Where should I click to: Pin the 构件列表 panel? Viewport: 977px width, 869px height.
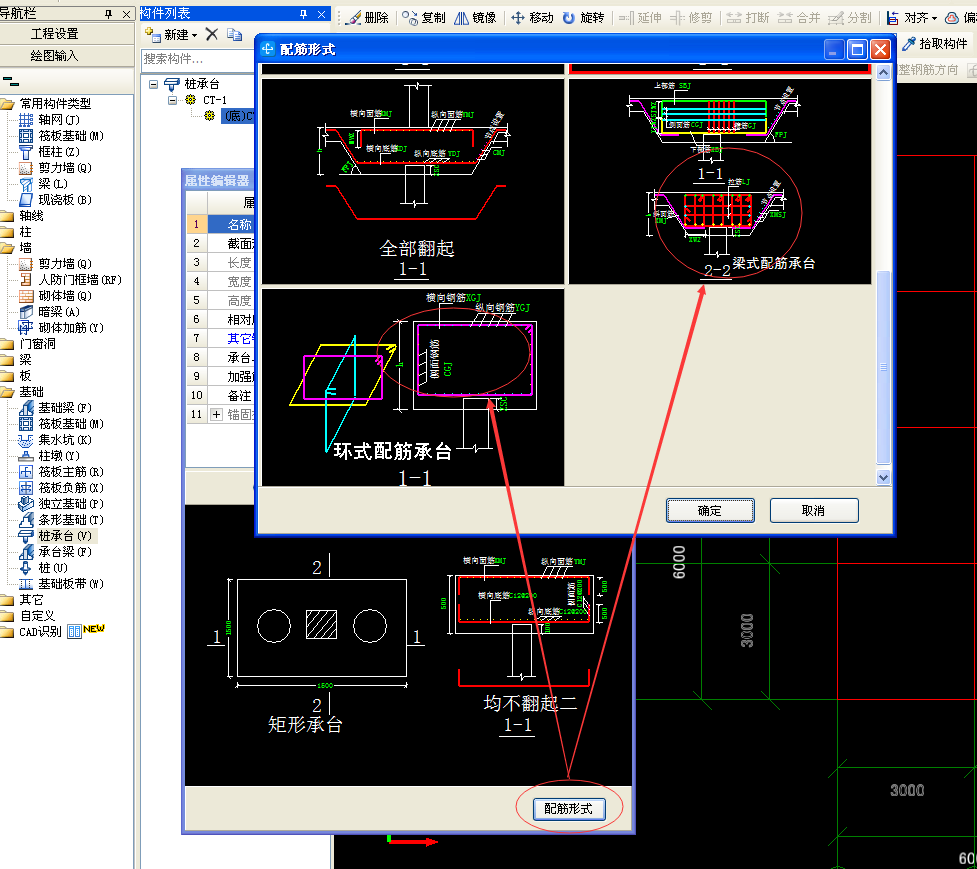[x=303, y=14]
